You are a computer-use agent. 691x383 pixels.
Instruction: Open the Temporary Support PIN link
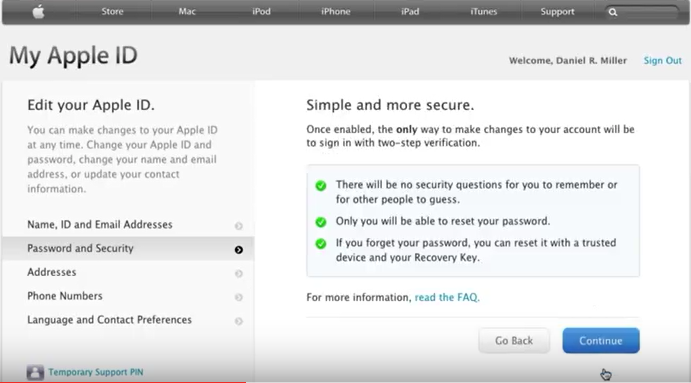(96, 372)
